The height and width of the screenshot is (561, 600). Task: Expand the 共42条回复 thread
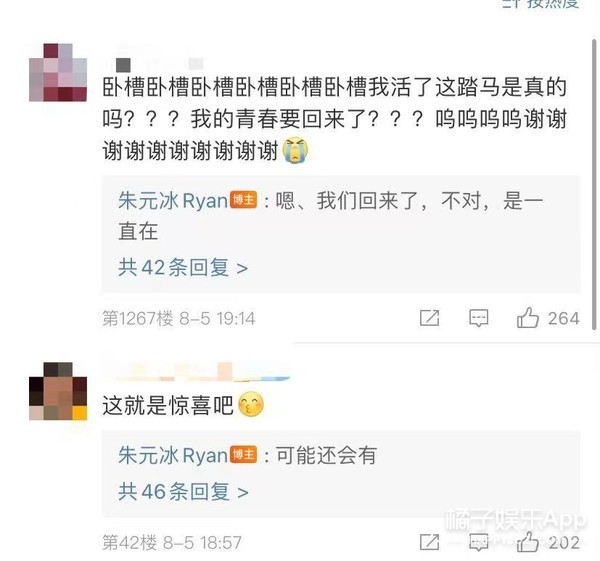[x=183, y=267]
